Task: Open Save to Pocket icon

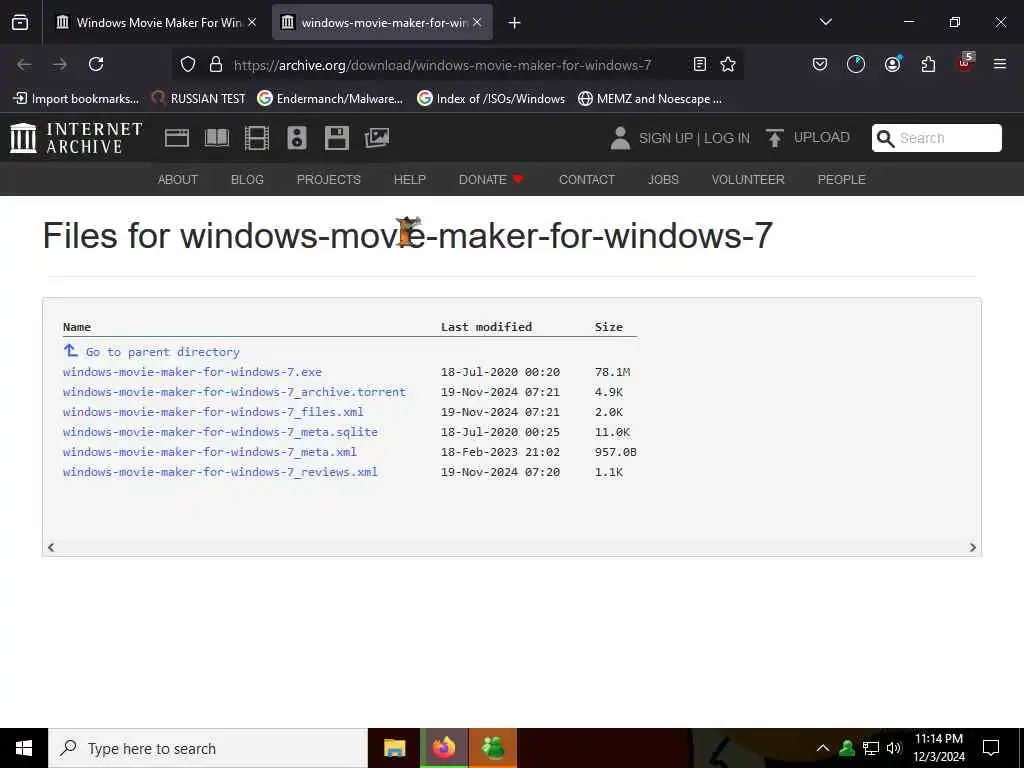Action: [x=820, y=64]
